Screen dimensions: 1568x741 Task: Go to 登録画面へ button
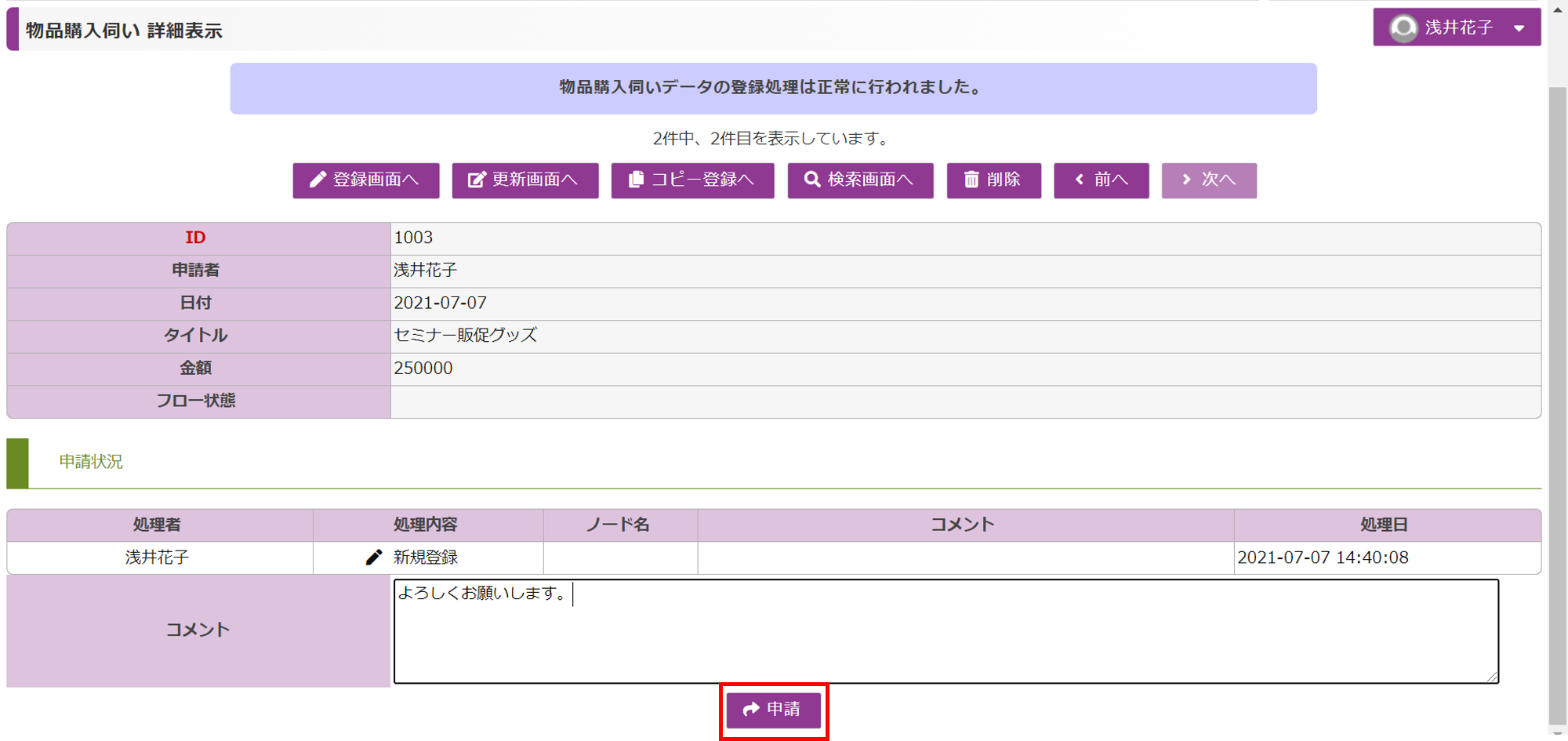point(366,180)
